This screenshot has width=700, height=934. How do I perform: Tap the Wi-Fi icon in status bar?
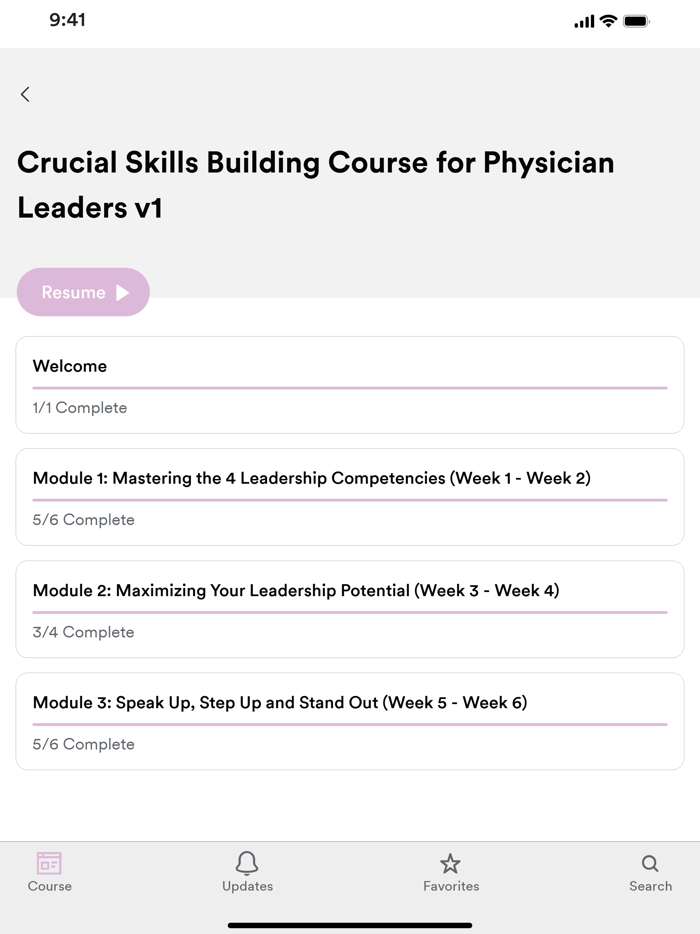pyautogui.click(x=608, y=19)
